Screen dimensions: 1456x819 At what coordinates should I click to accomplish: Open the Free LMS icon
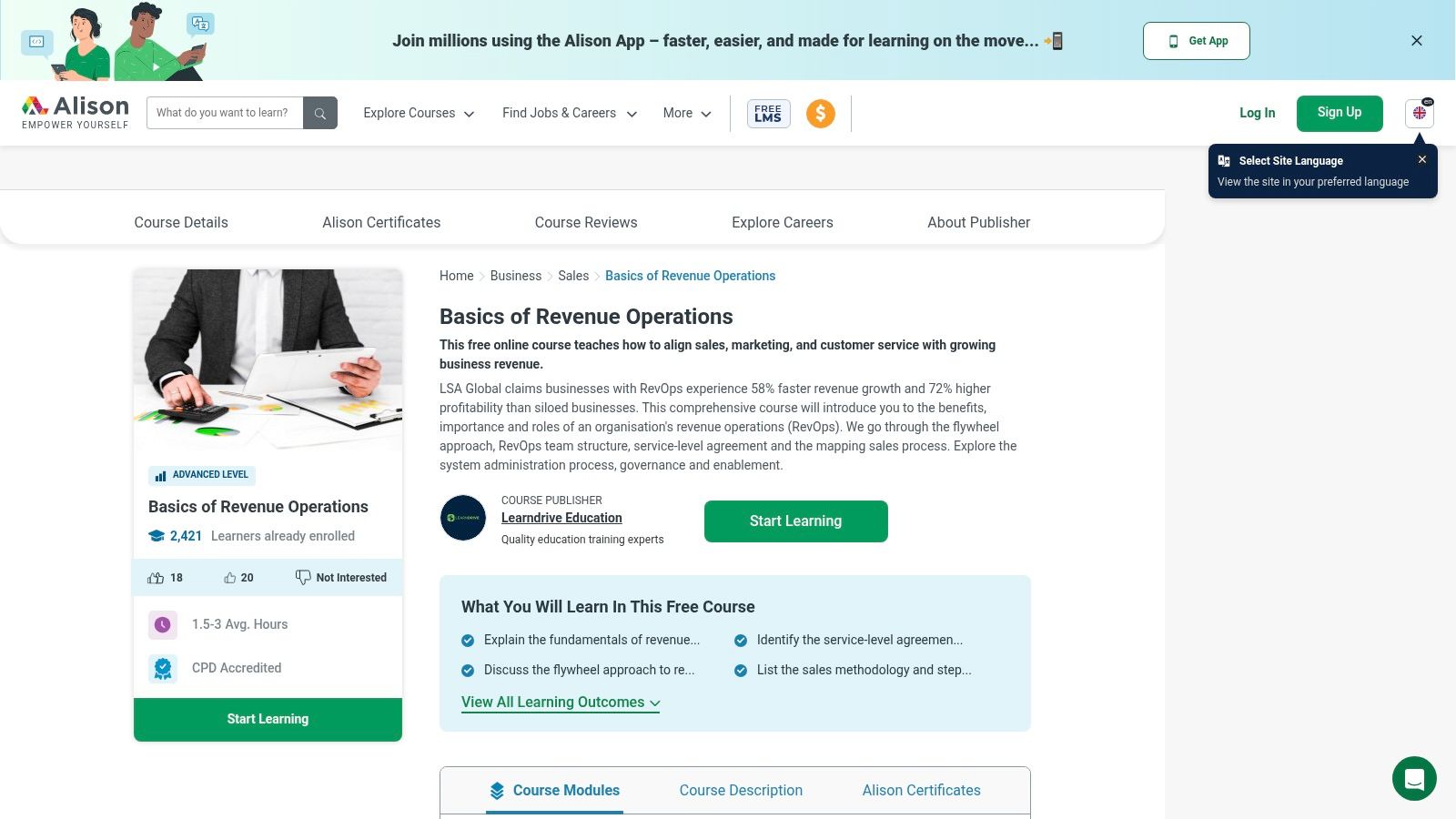(x=768, y=113)
